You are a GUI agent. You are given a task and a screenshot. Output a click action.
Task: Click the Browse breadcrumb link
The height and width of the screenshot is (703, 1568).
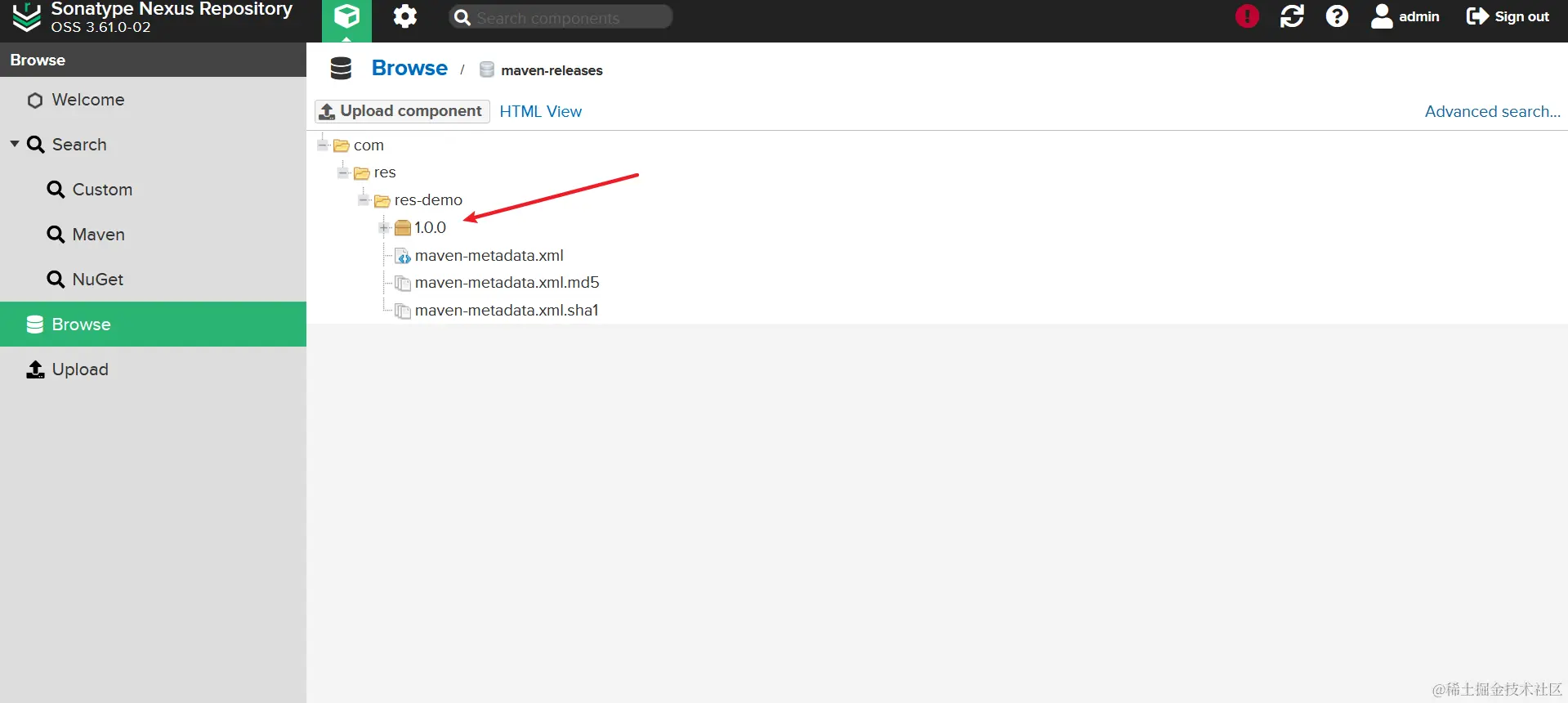pos(409,68)
